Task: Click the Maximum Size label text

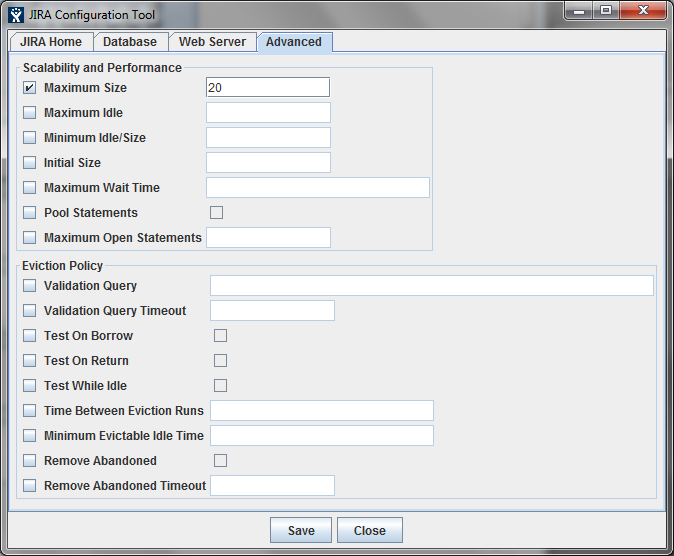Action: pos(86,88)
